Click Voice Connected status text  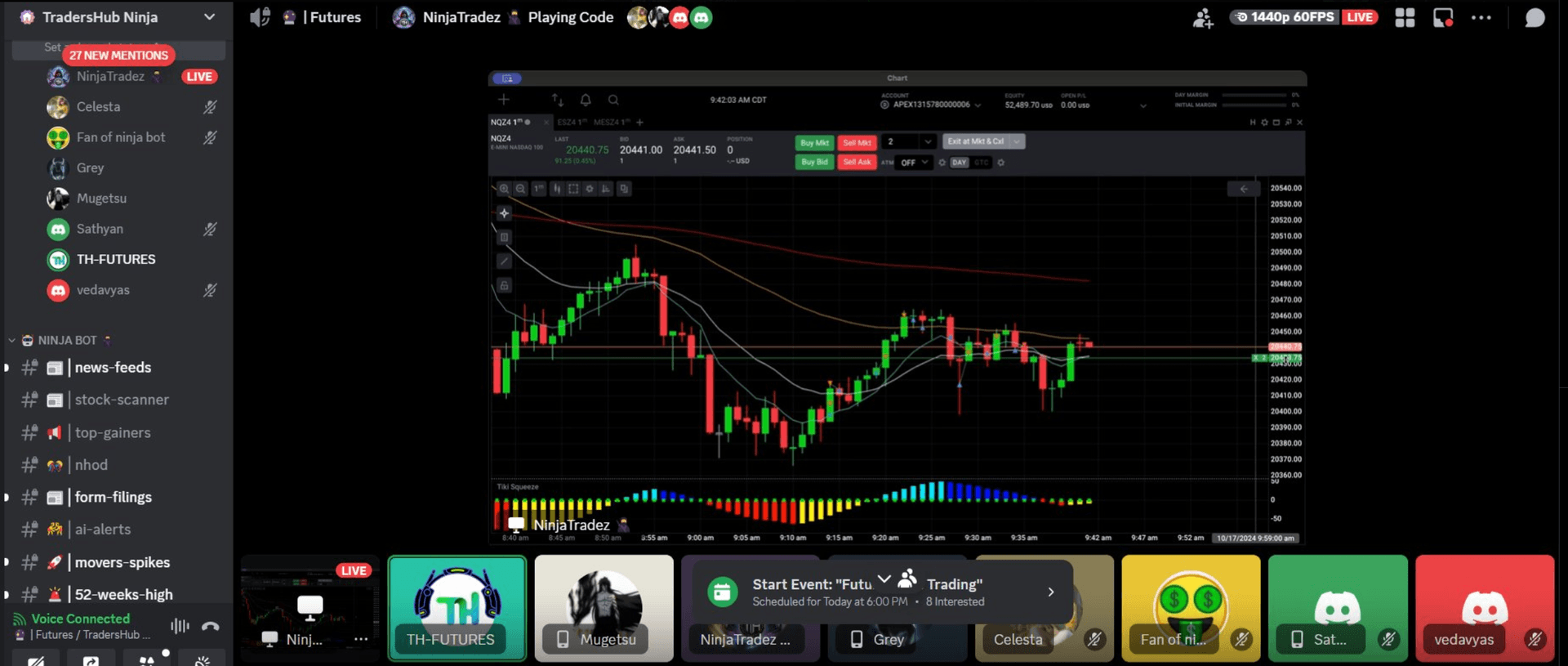80,619
